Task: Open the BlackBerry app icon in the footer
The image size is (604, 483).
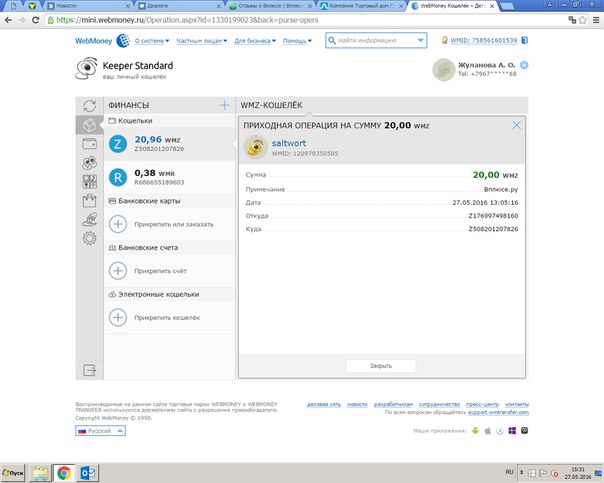Action: point(524,431)
